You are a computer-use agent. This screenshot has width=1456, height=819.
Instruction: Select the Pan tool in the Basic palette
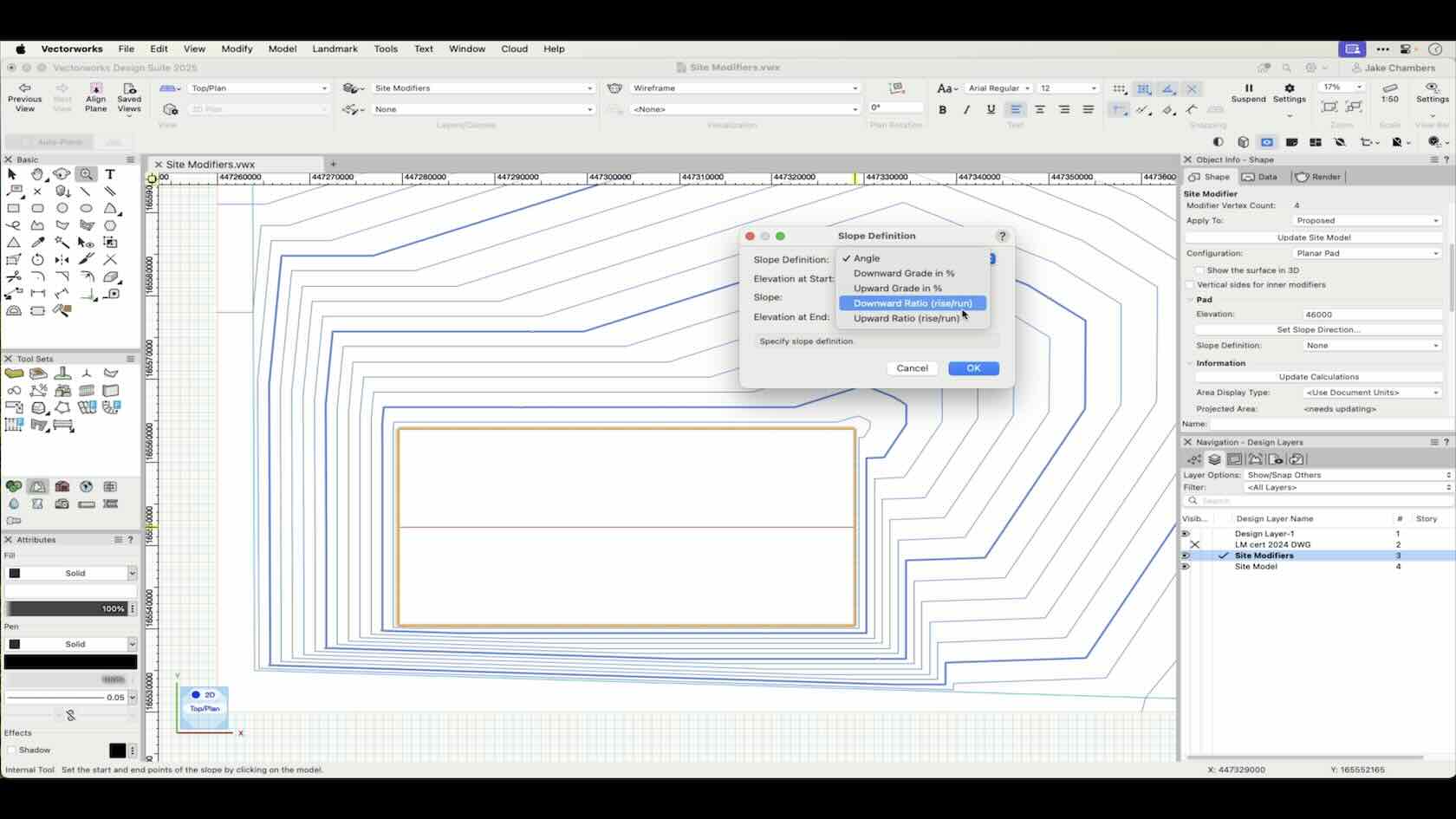38,174
